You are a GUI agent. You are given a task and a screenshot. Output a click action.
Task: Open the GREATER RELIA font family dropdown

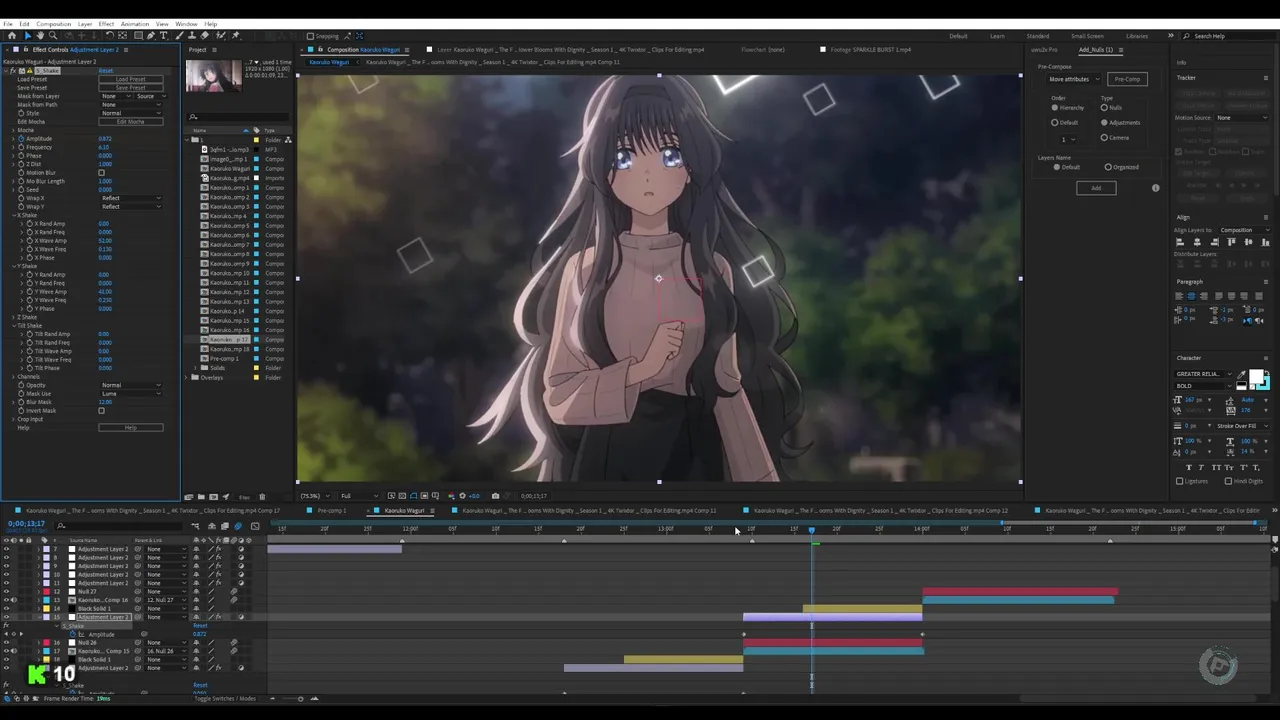coord(1204,374)
